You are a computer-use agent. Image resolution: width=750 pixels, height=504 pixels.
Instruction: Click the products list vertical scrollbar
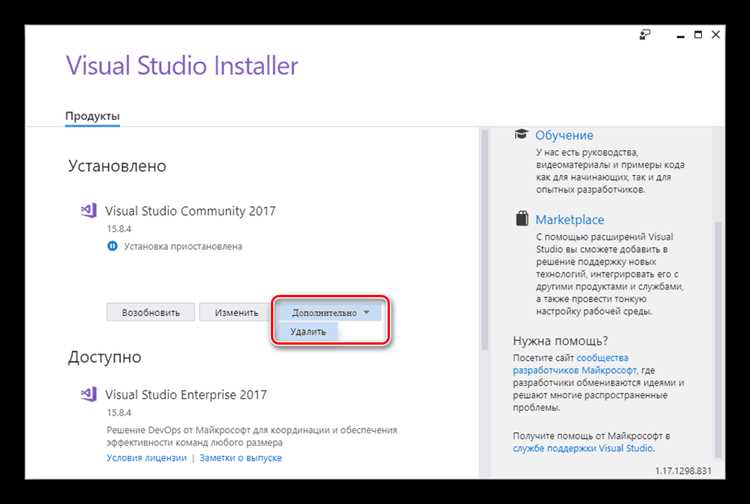(484, 239)
